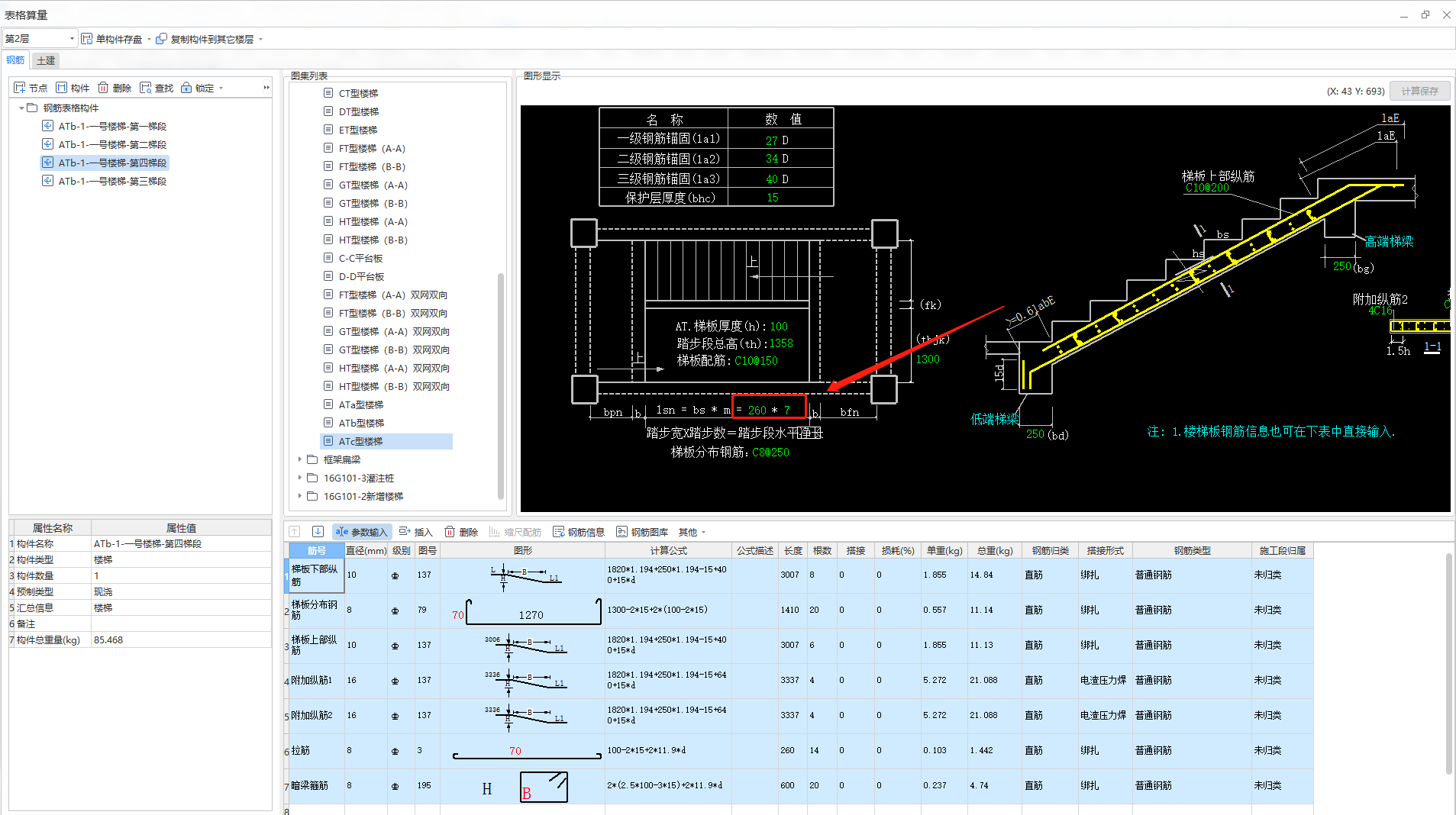The width and height of the screenshot is (1456, 815).
Task: Click the atlas list vertical scrollbar
Action: [x=501, y=385]
